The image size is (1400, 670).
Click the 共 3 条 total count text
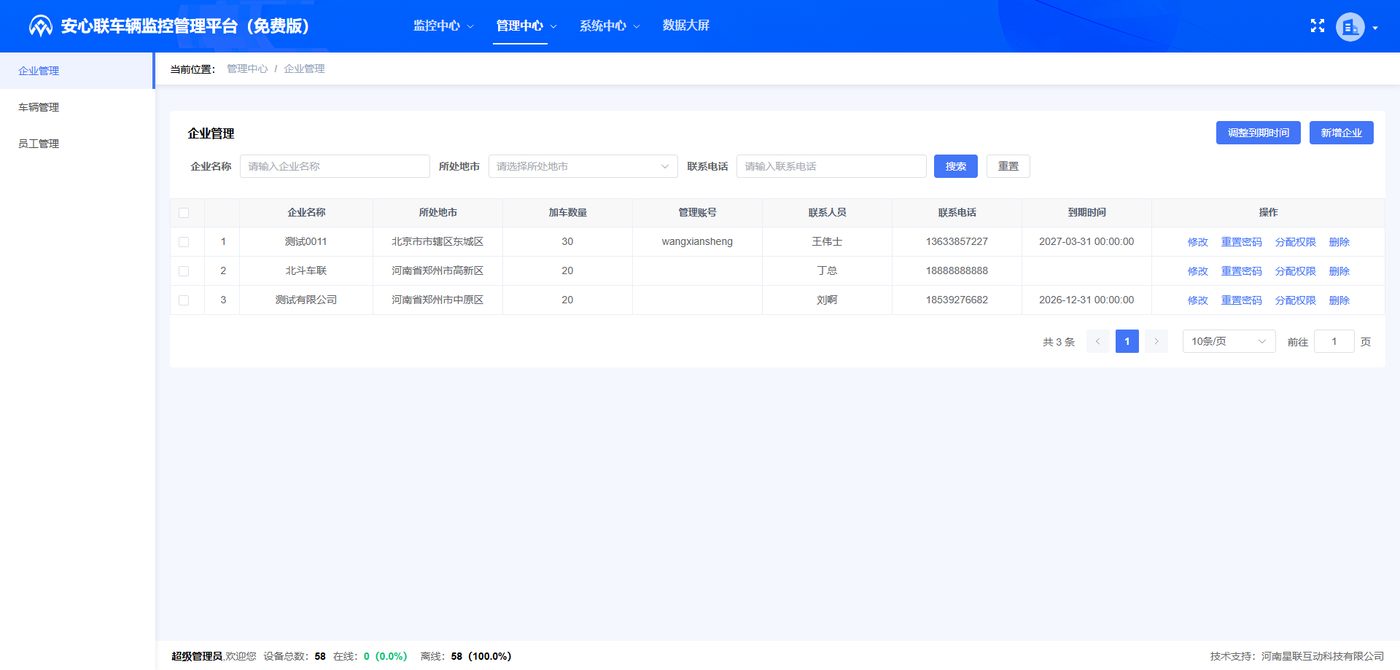pyautogui.click(x=1058, y=342)
